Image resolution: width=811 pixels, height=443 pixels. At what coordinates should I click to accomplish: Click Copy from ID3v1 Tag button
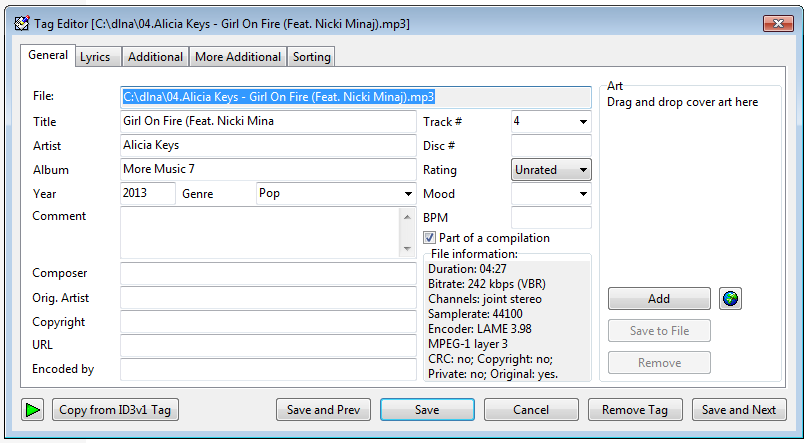click(x=115, y=410)
